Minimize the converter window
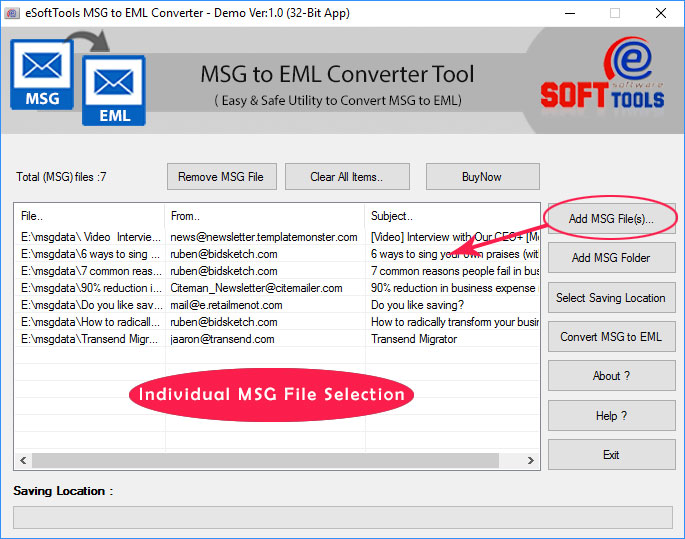 click(x=570, y=13)
